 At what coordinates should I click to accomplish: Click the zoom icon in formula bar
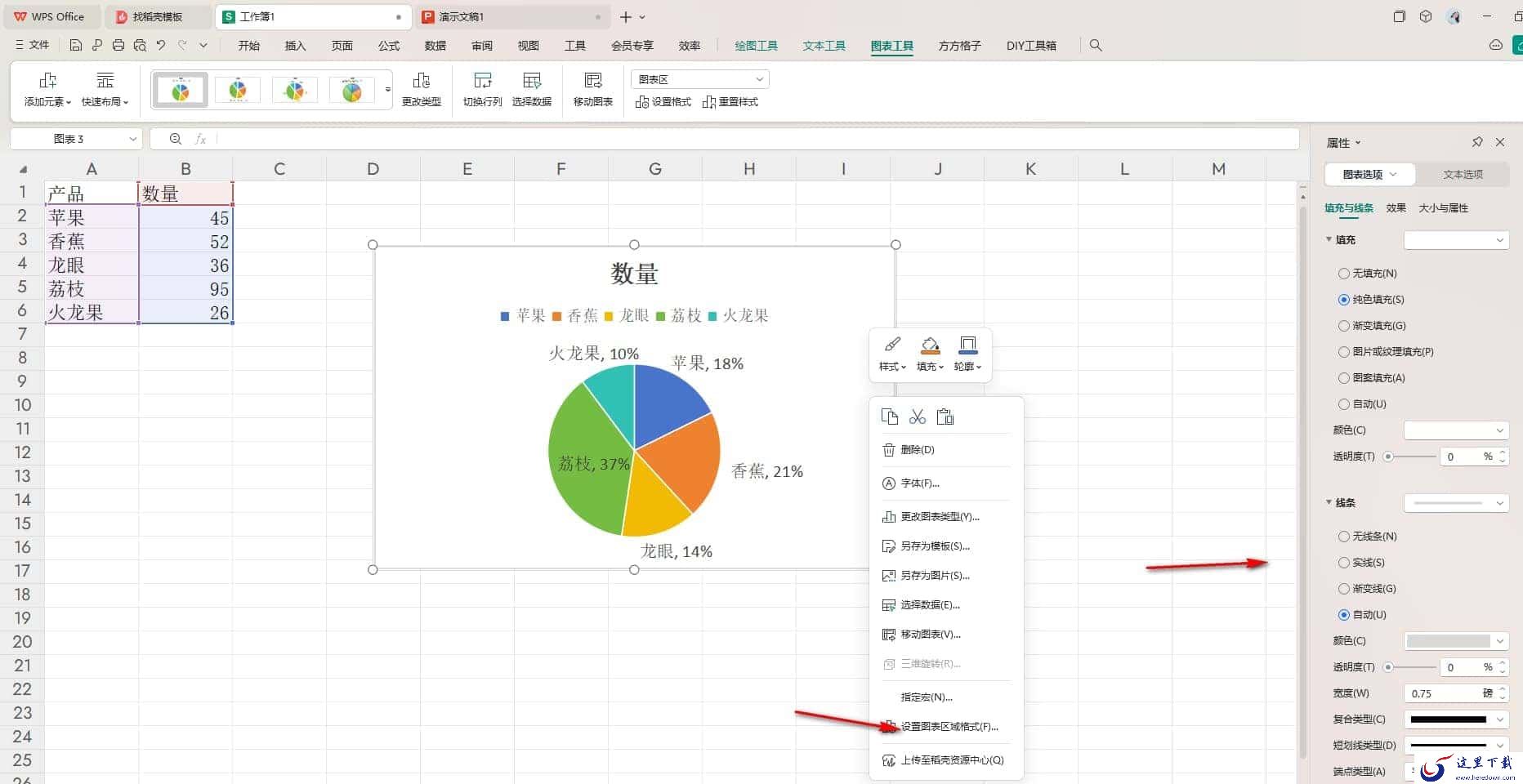coord(176,139)
